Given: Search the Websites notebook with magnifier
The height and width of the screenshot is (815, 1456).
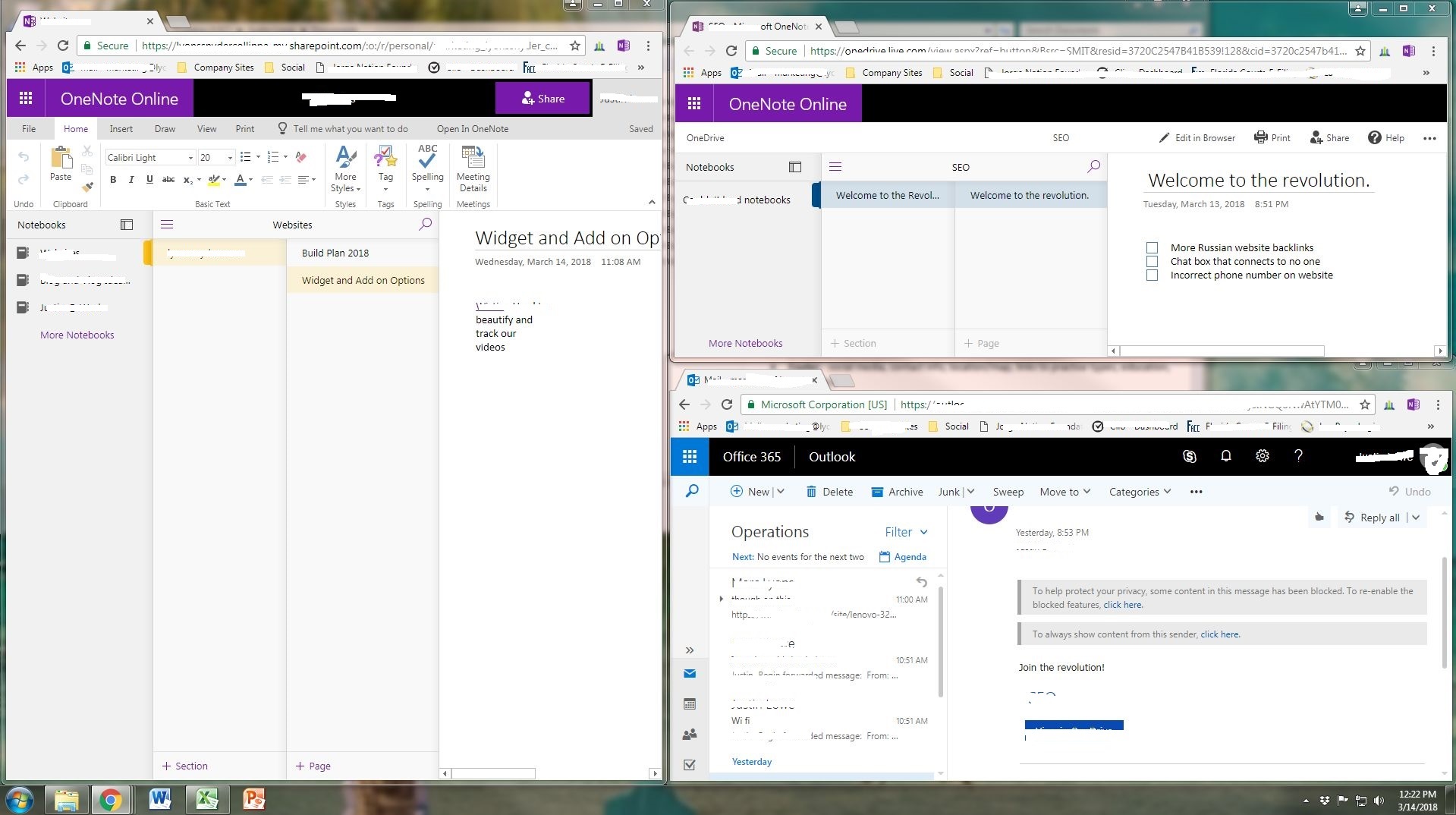Looking at the screenshot, I should (x=425, y=225).
